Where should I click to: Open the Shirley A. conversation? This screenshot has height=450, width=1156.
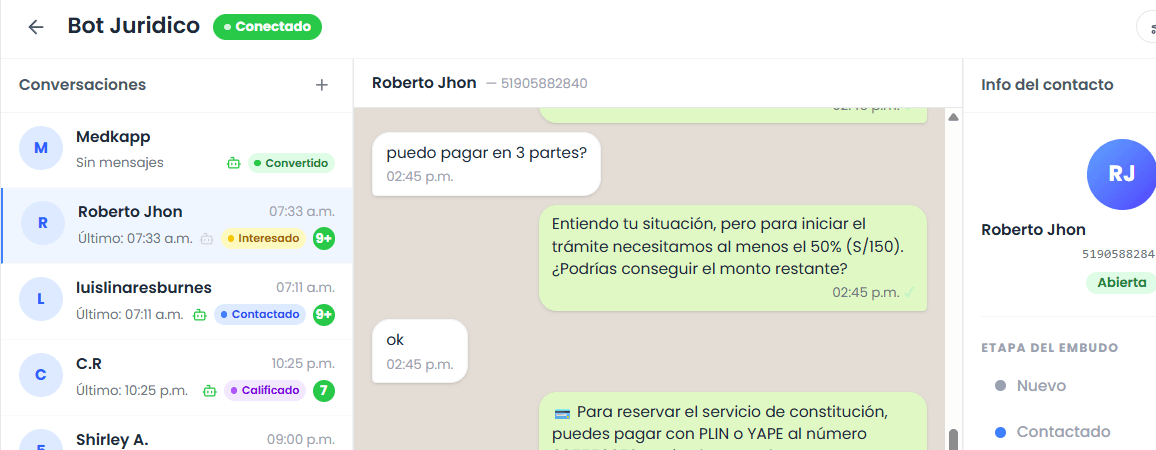[x=177, y=434]
